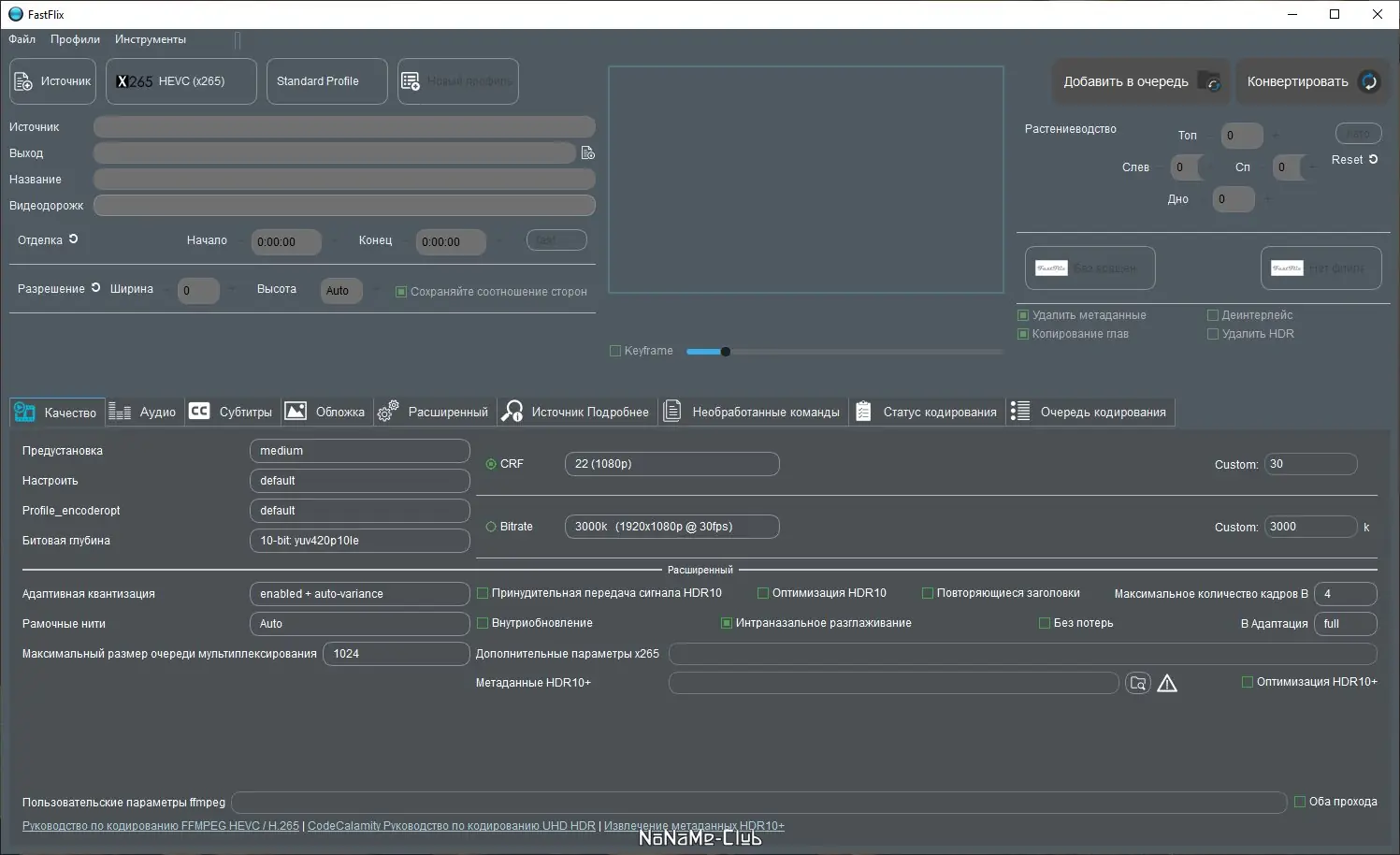
Task: Click the Источник file-open icon button
Action: click(x=23, y=81)
